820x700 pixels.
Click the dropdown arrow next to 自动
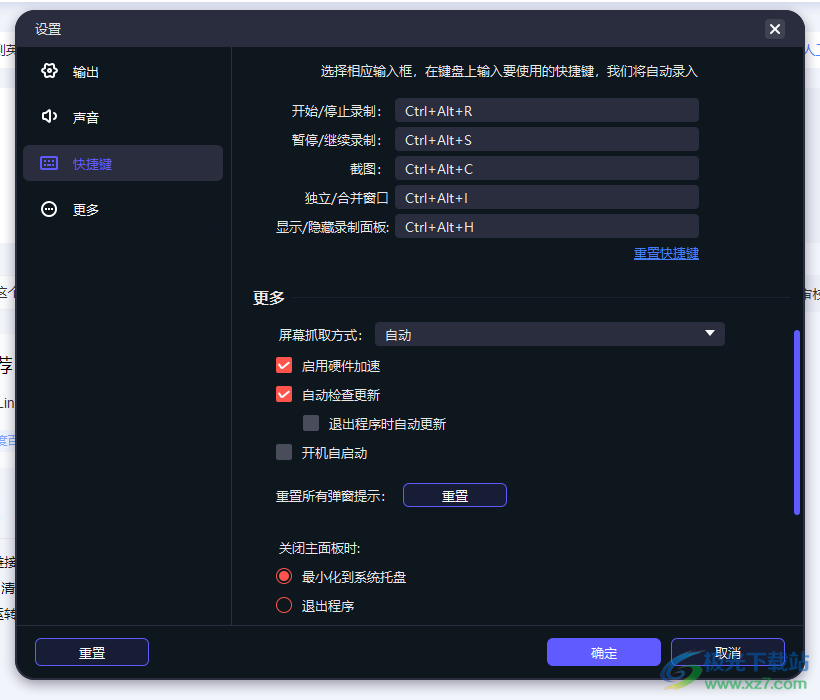[710, 334]
